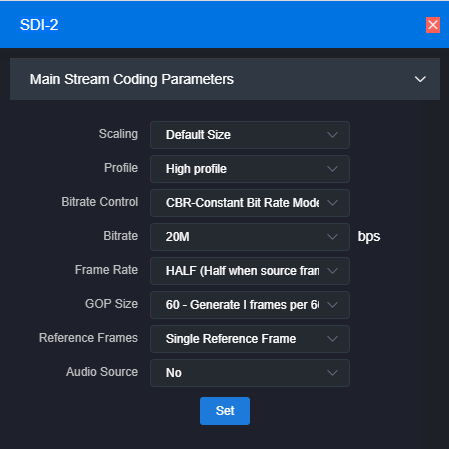Open the Audio Source dropdown showing No

pyautogui.click(x=250, y=373)
